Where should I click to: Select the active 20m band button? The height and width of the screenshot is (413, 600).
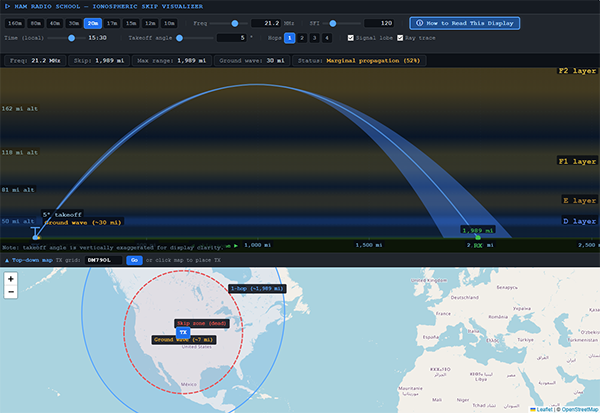pyautogui.click(x=93, y=23)
